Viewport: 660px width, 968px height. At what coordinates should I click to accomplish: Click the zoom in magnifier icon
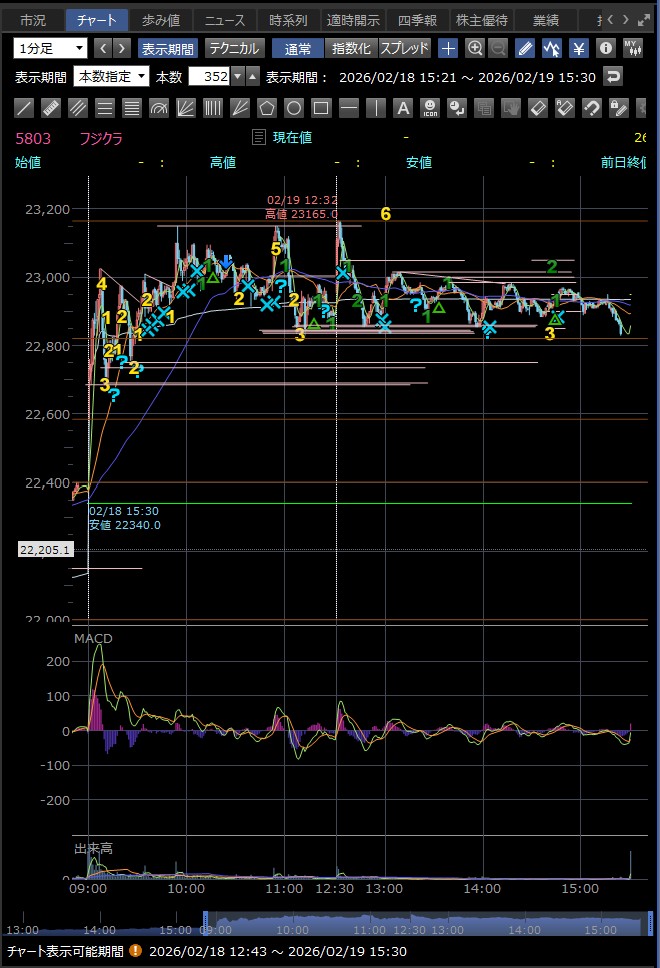coord(474,48)
